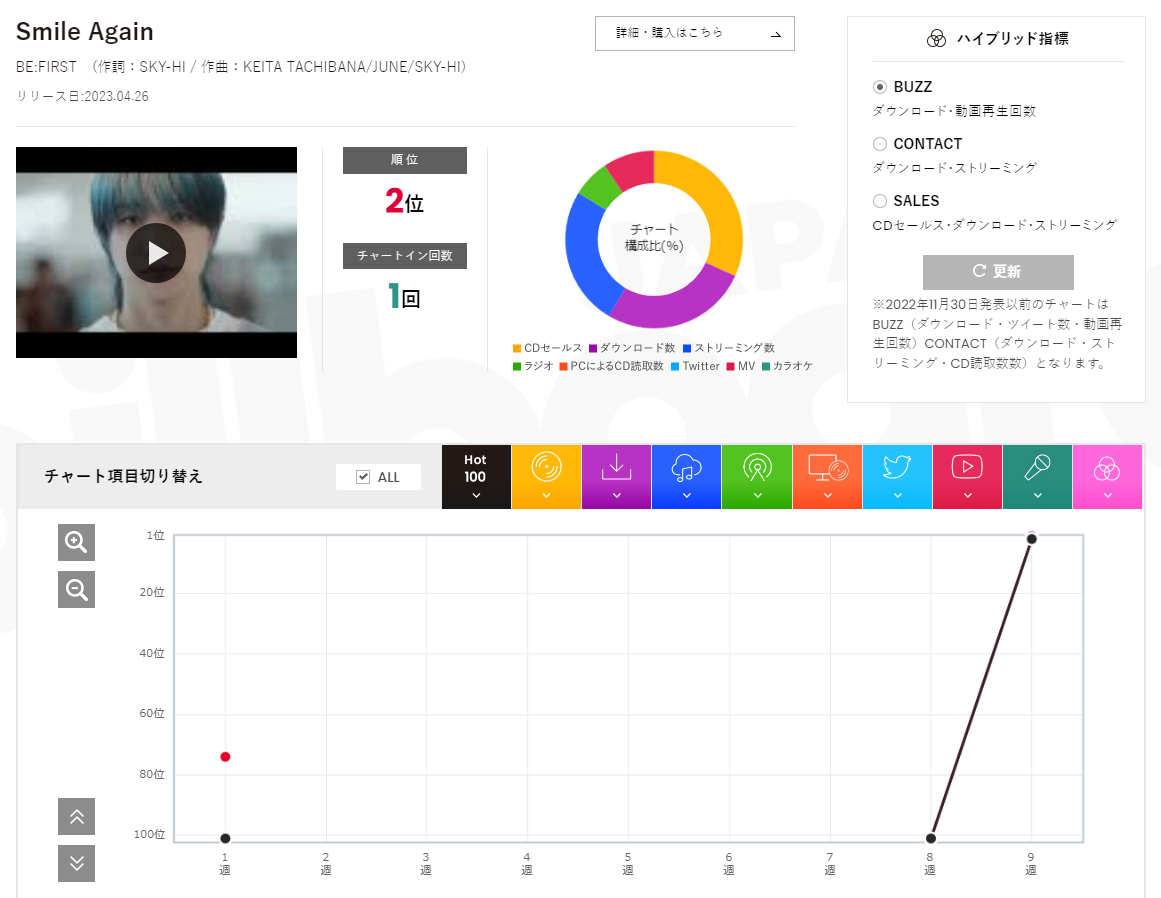Screen dimensions: 1161x898
Task: Click the red data point at week 1
Action: click(225, 757)
